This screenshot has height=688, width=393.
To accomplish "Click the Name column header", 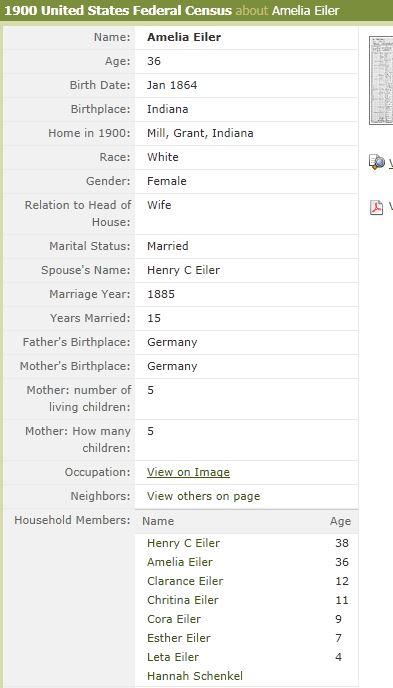I will [x=158, y=521].
